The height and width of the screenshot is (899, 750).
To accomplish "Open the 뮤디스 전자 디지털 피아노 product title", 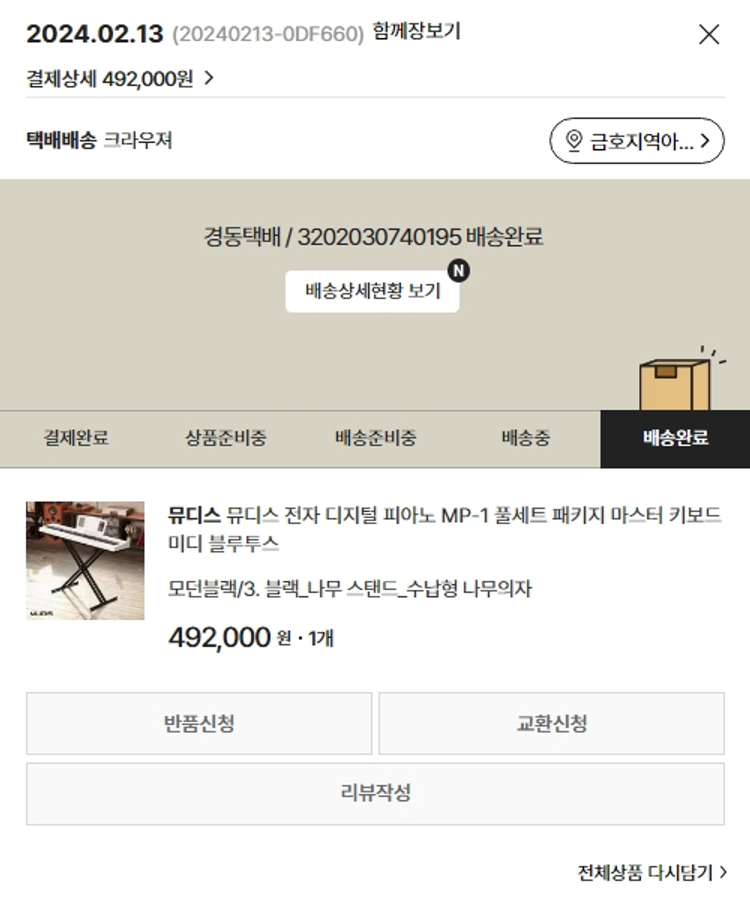I will click(x=444, y=529).
